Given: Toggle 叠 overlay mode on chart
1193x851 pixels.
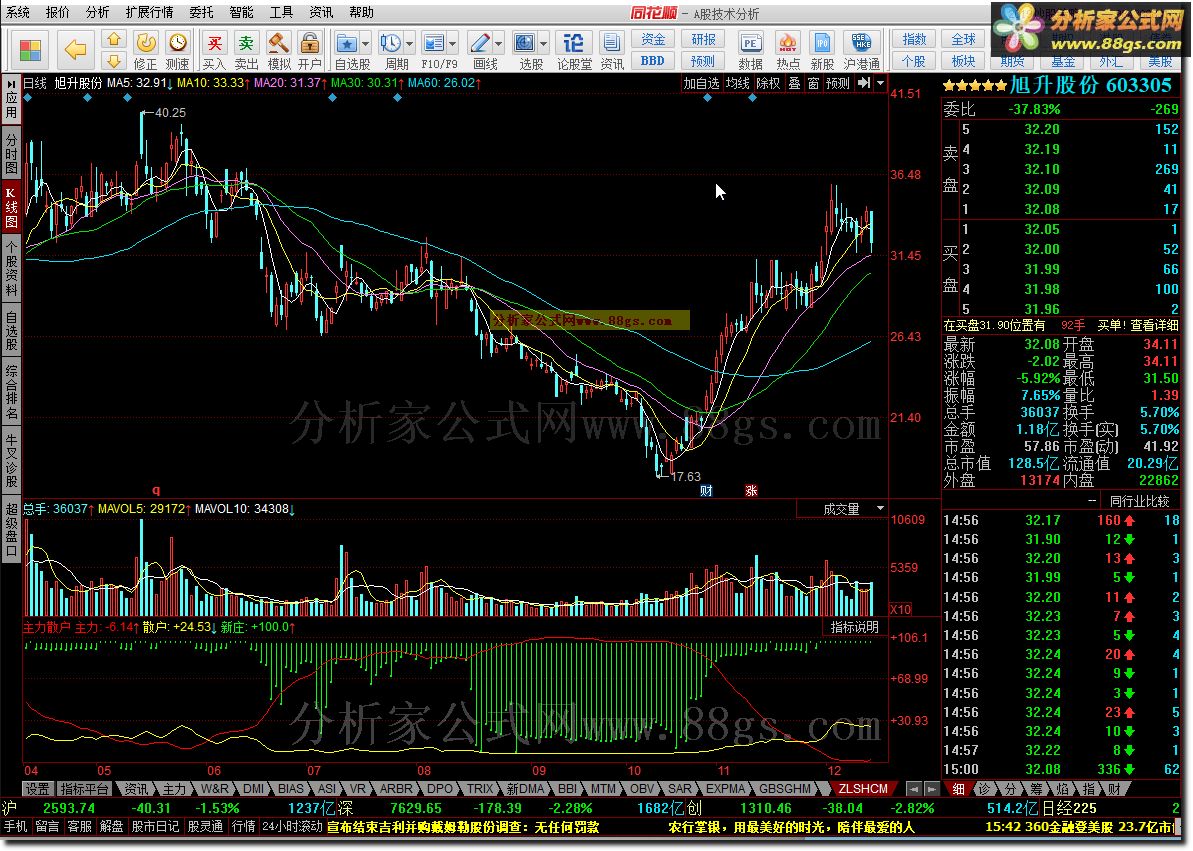Looking at the screenshot, I should click(794, 83).
